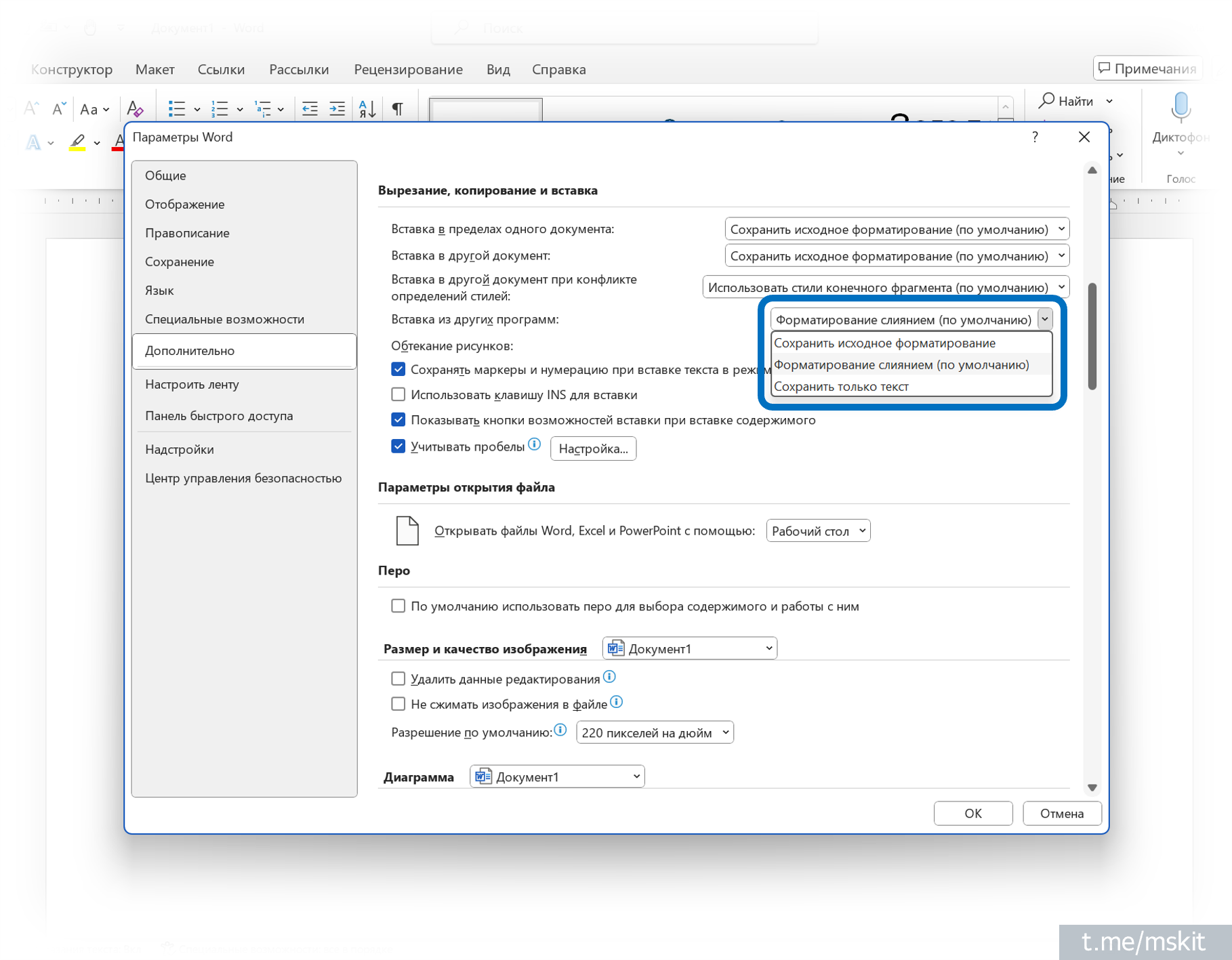Enable Использовать клавишу INS для вставки

[x=398, y=394]
